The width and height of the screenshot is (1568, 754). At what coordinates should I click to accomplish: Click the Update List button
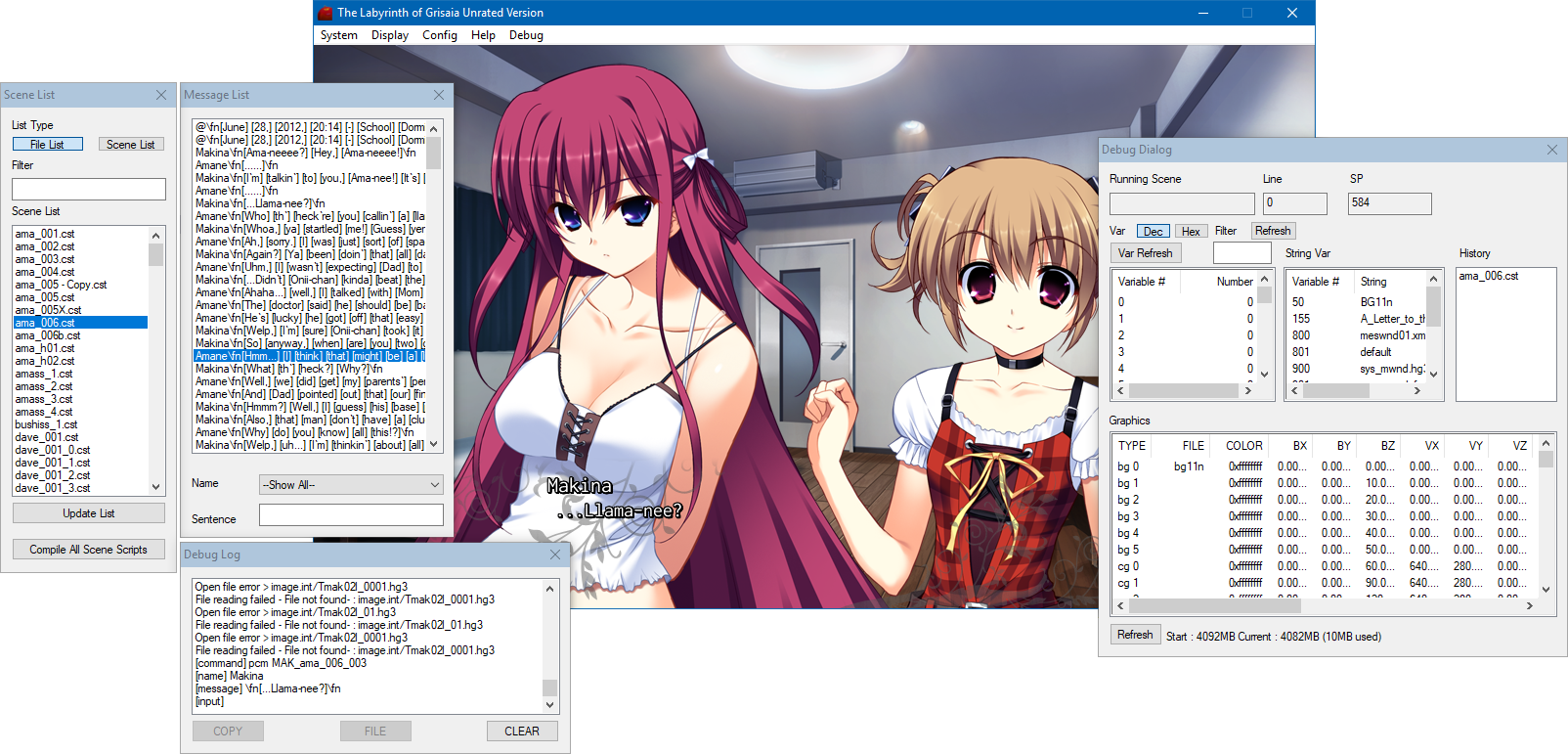click(x=89, y=513)
